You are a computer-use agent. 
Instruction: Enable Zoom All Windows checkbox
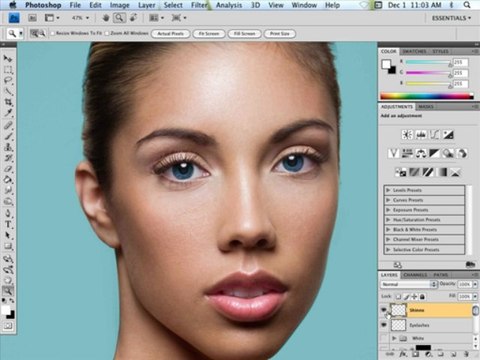tap(107, 33)
